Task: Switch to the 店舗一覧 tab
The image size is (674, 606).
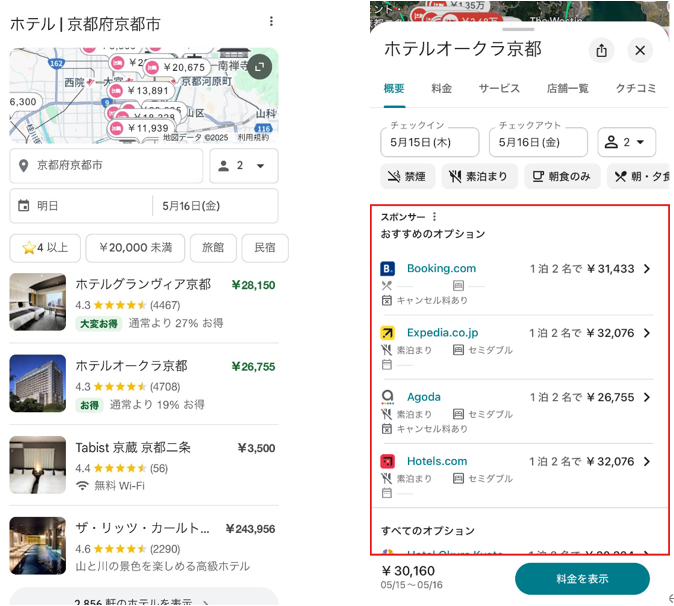Action: point(567,89)
